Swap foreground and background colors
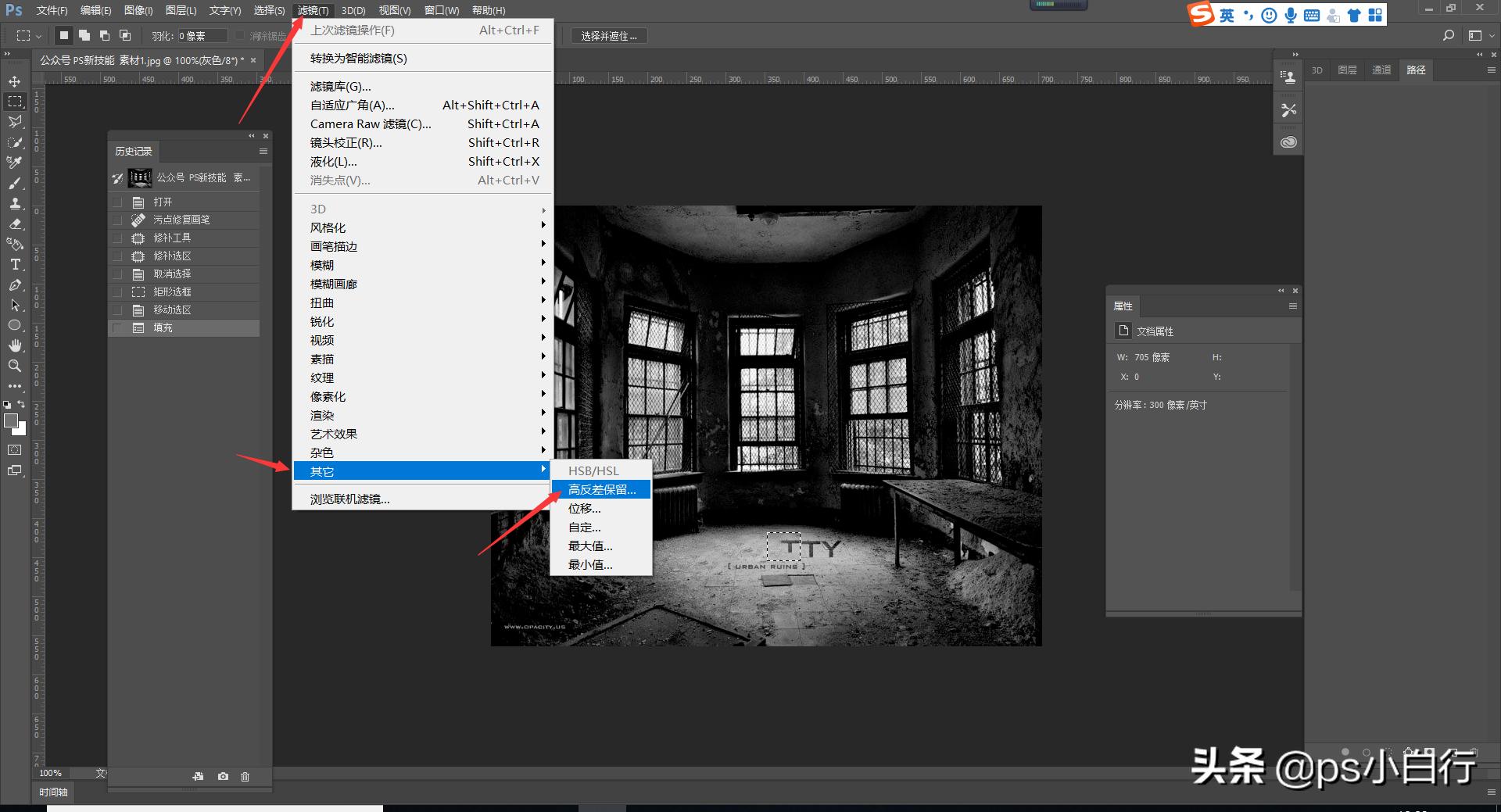 pos(22,404)
